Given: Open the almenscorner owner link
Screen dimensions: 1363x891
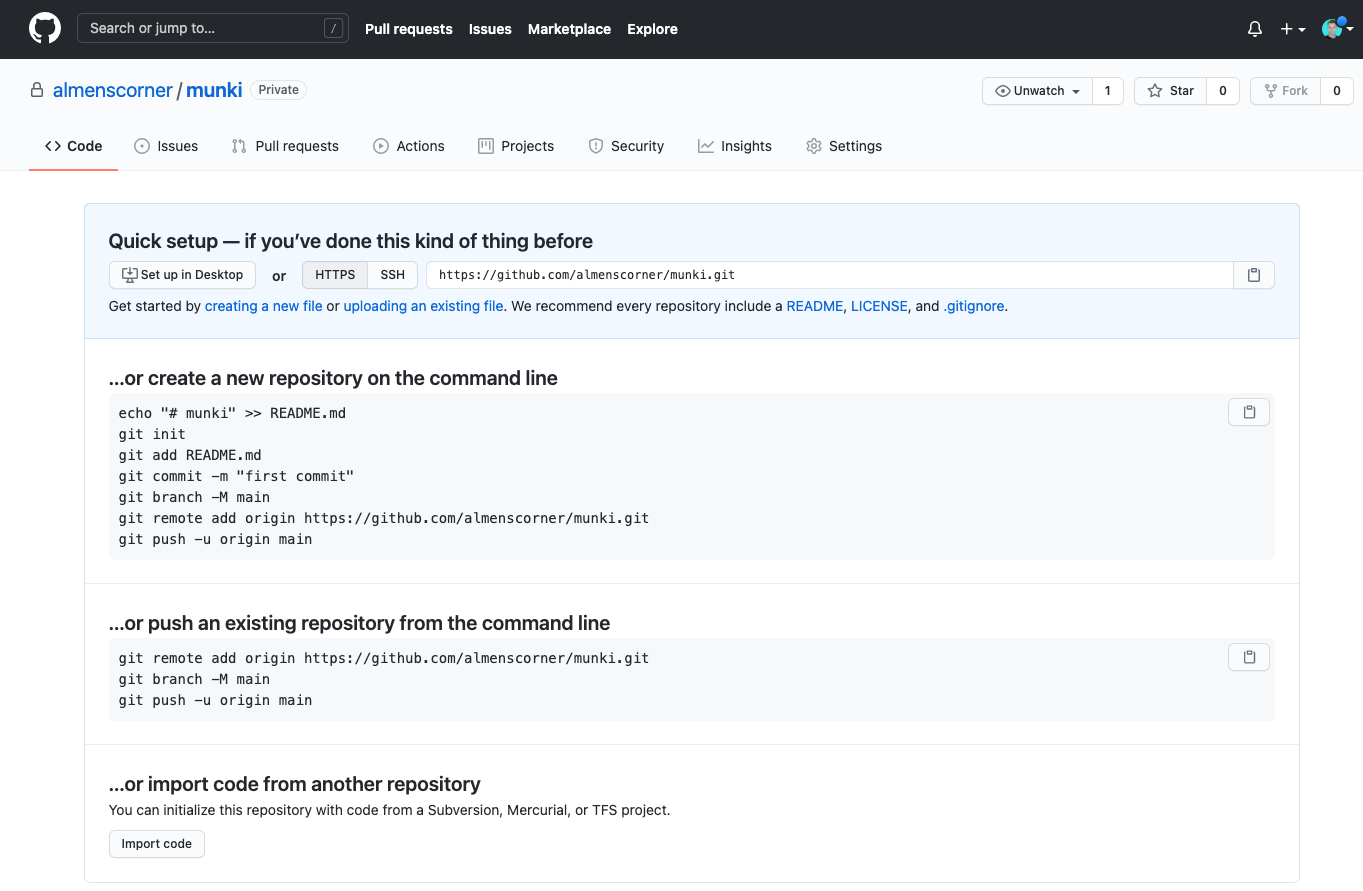Looking at the screenshot, I should click(x=112, y=90).
